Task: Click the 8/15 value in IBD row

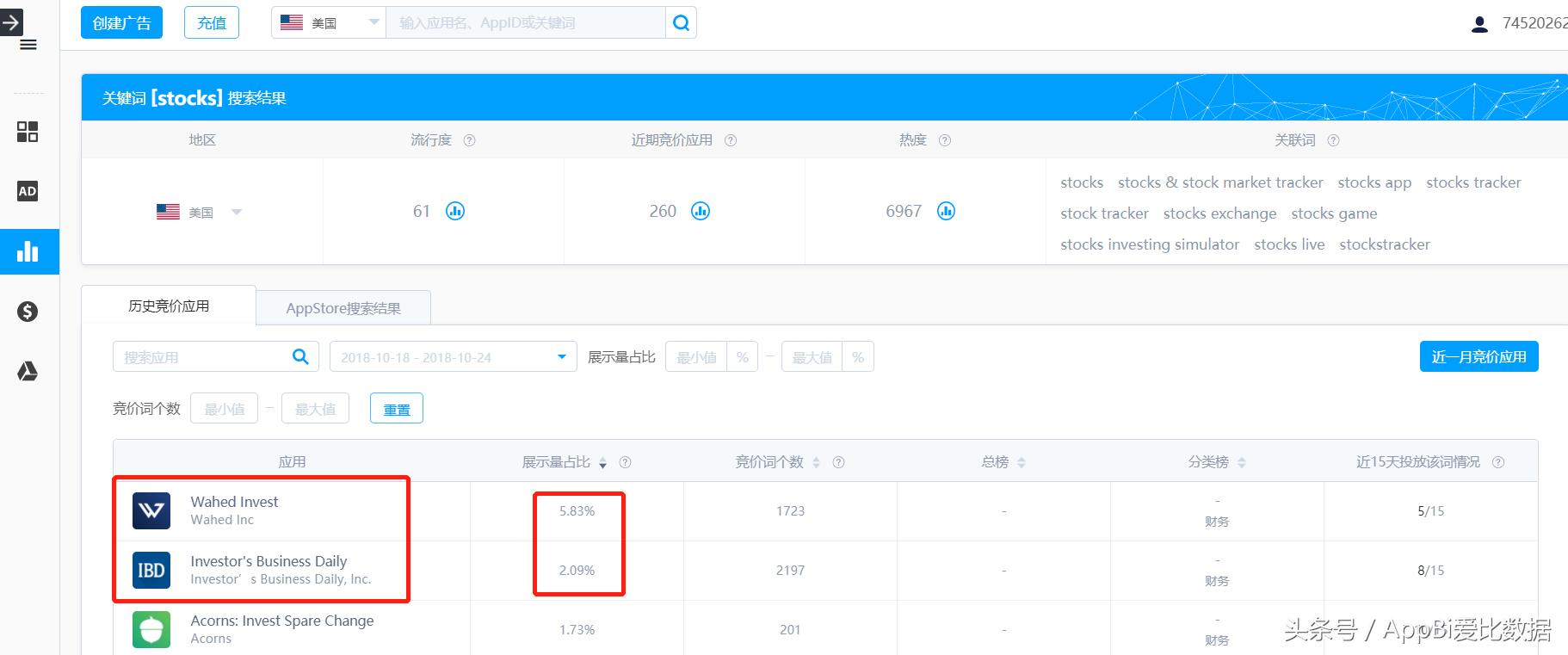Action: (1430, 571)
